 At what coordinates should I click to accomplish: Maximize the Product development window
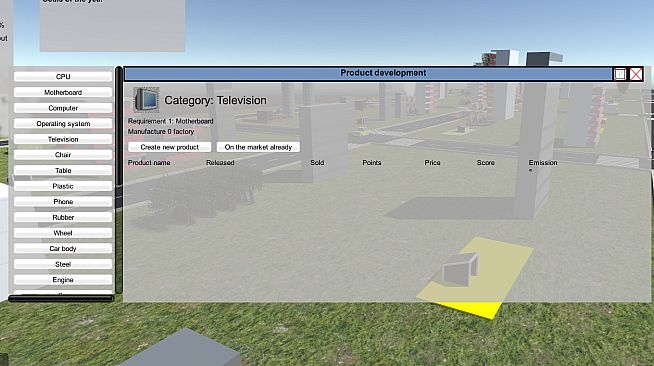[620, 74]
